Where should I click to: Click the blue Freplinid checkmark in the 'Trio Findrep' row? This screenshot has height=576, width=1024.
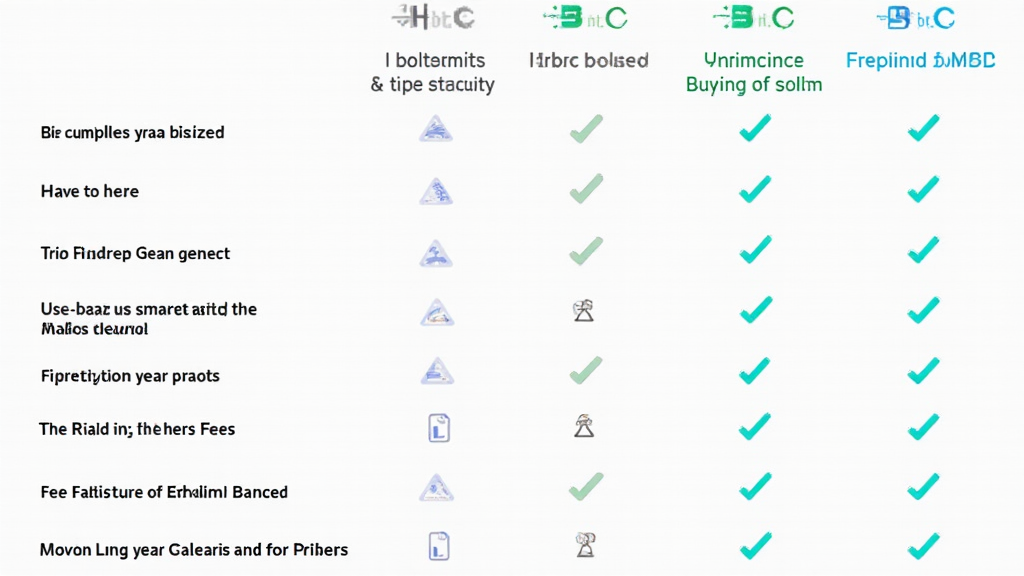pos(923,249)
